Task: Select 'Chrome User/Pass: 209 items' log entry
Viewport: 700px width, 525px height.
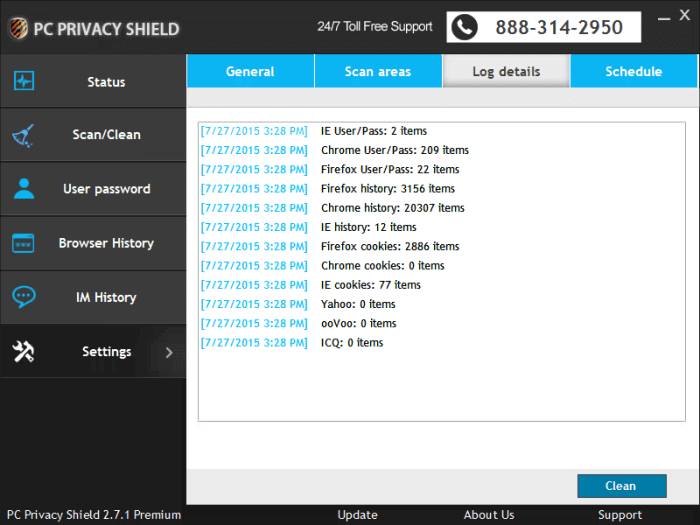Action: tap(395, 150)
